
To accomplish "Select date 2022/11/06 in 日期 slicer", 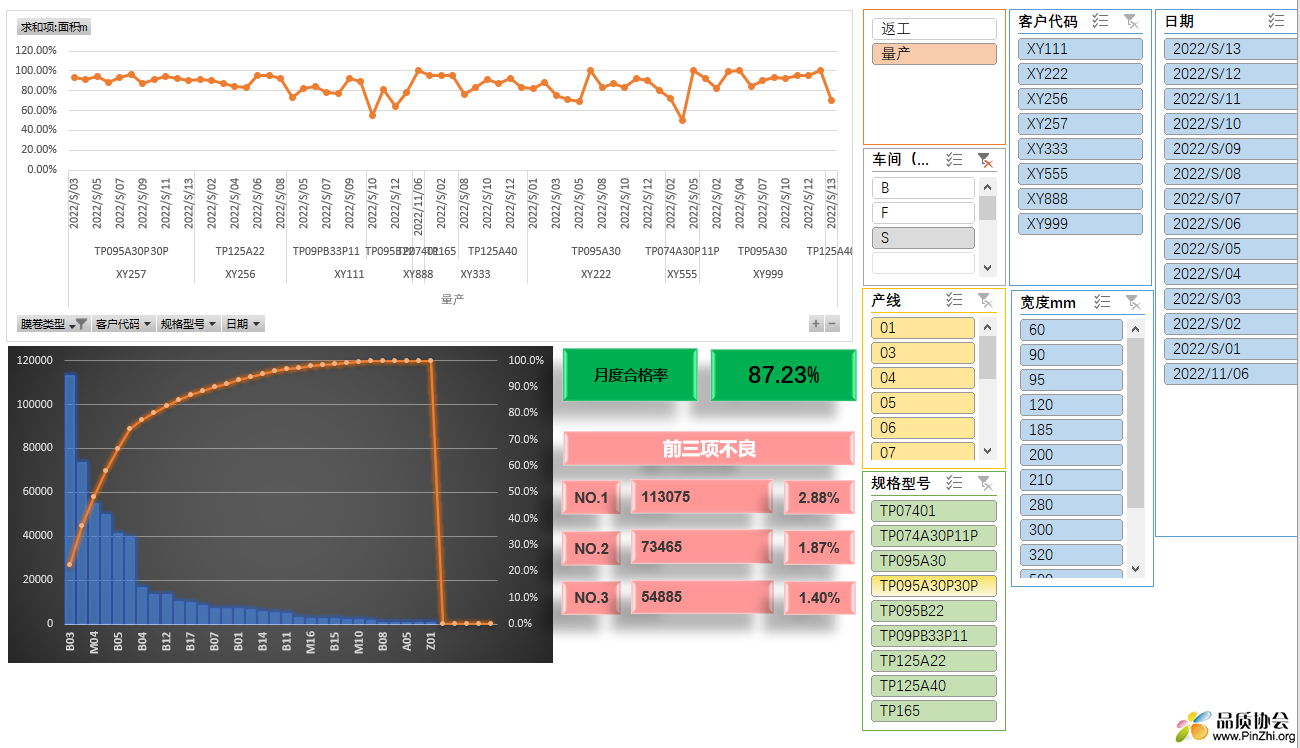I will point(1231,374).
